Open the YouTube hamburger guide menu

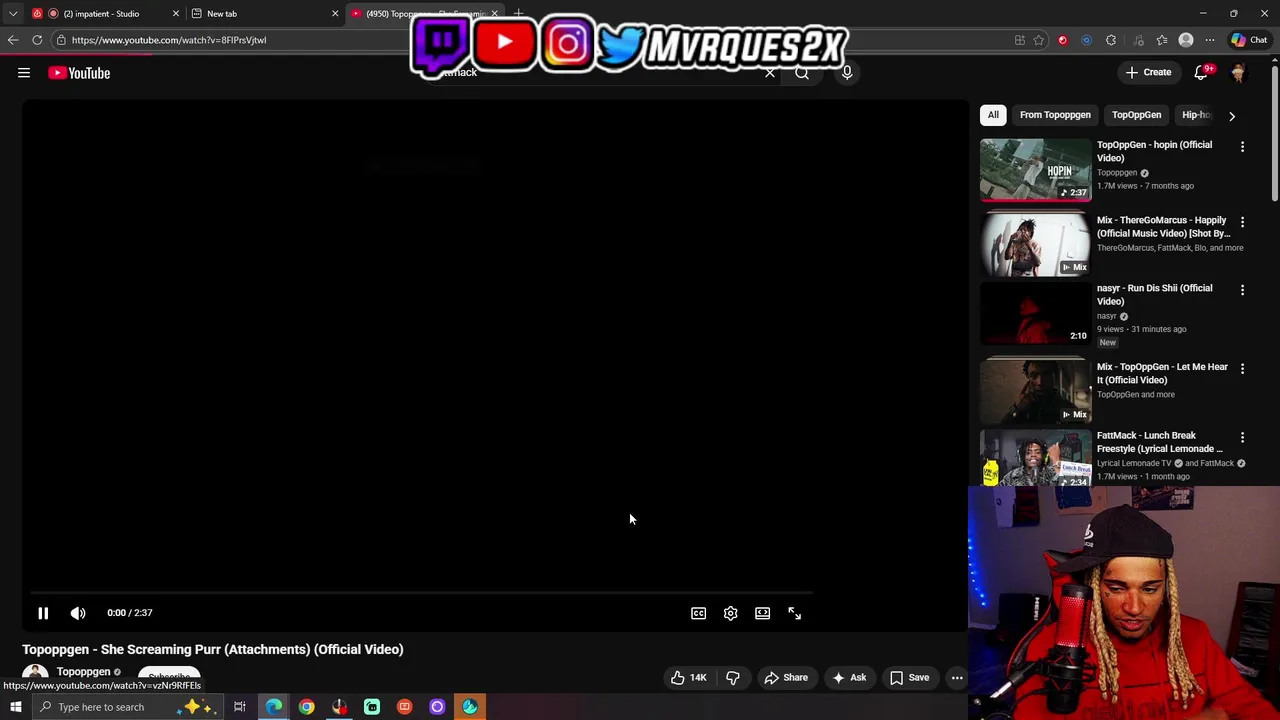[24, 73]
